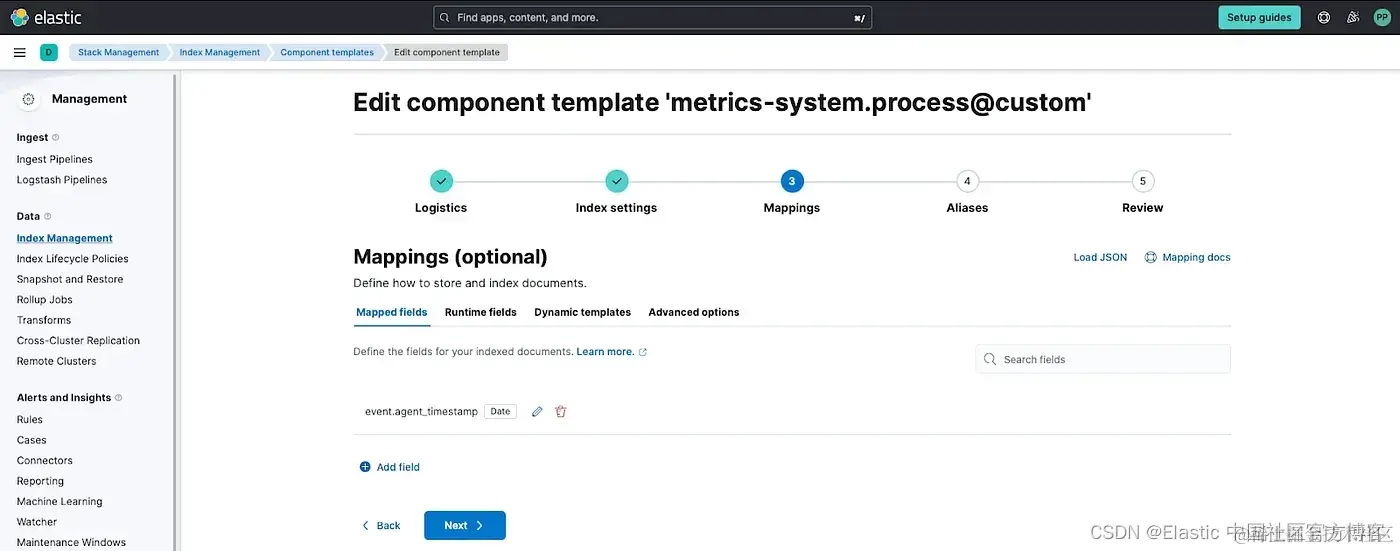
Task: Select the Advanced options tab
Action: tap(693, 312)
